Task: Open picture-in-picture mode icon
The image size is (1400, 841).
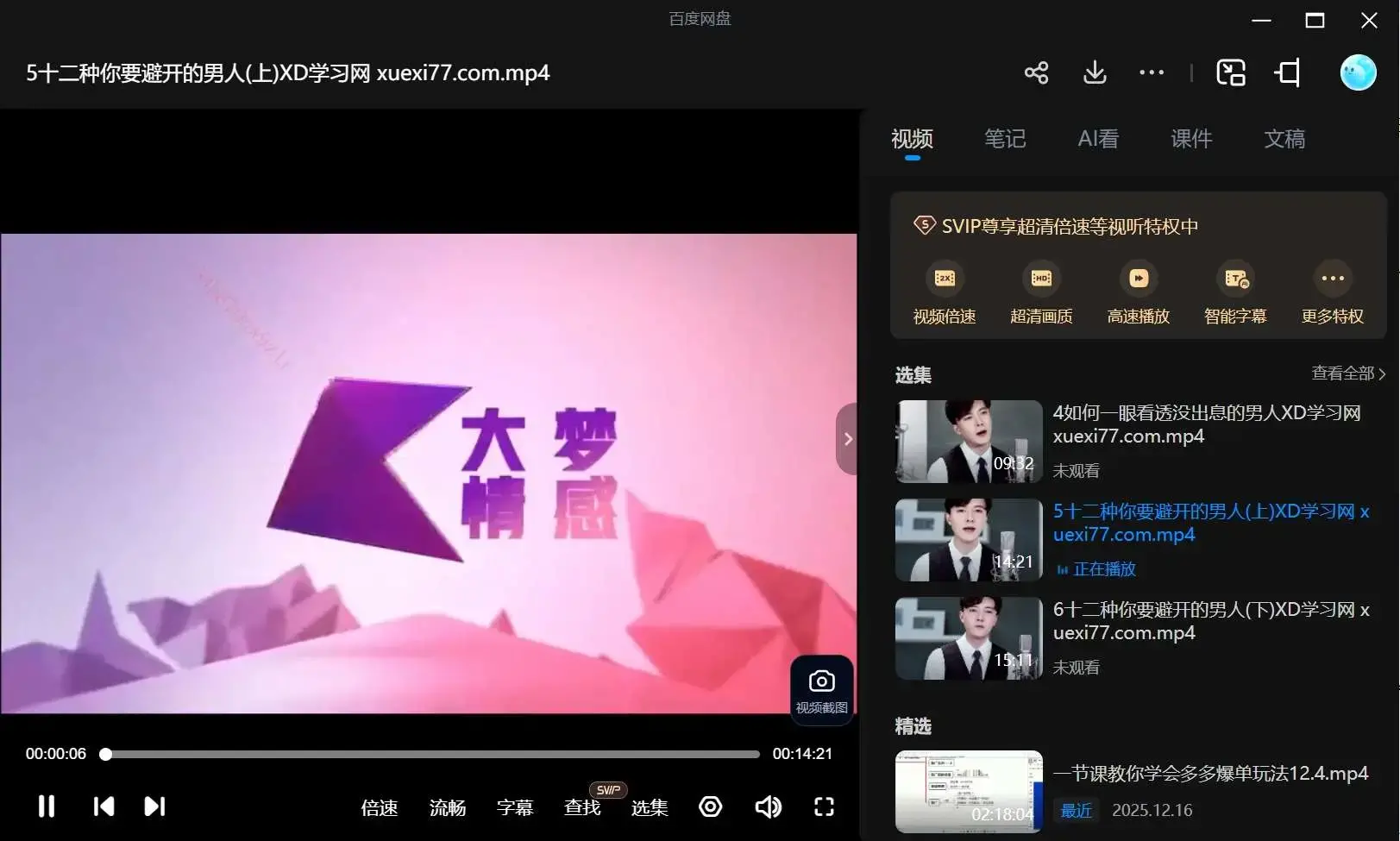Action: tap(1231, 72)
